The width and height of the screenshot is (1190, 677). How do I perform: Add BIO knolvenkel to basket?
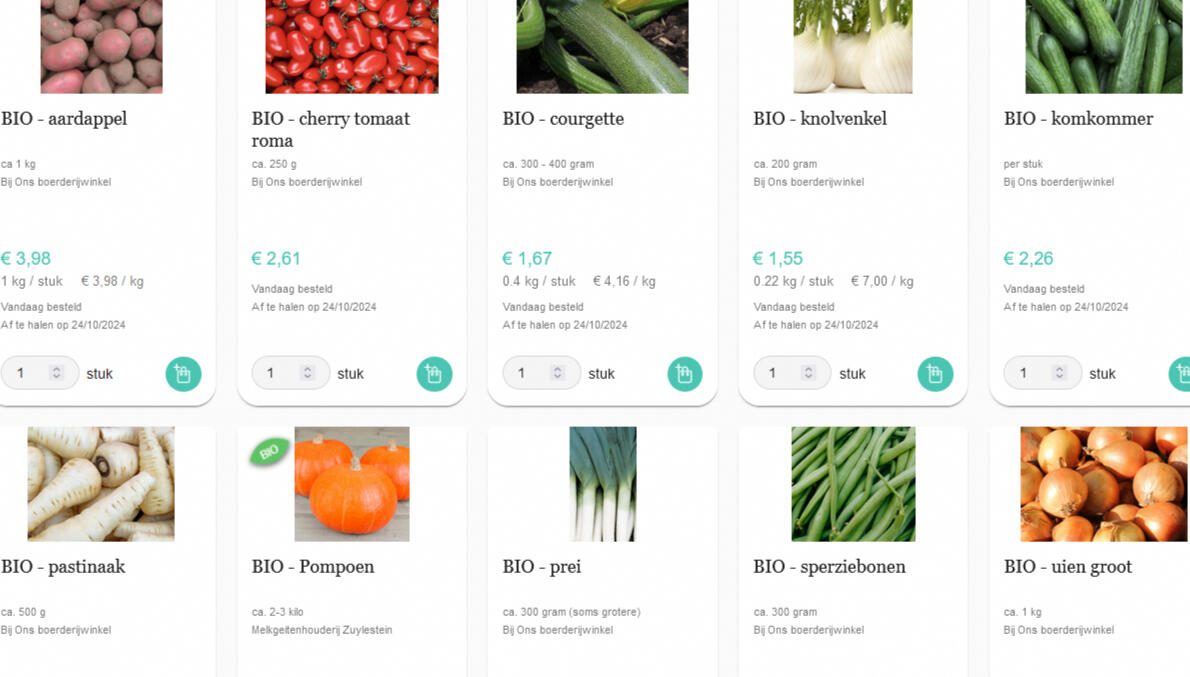(935, 374)
